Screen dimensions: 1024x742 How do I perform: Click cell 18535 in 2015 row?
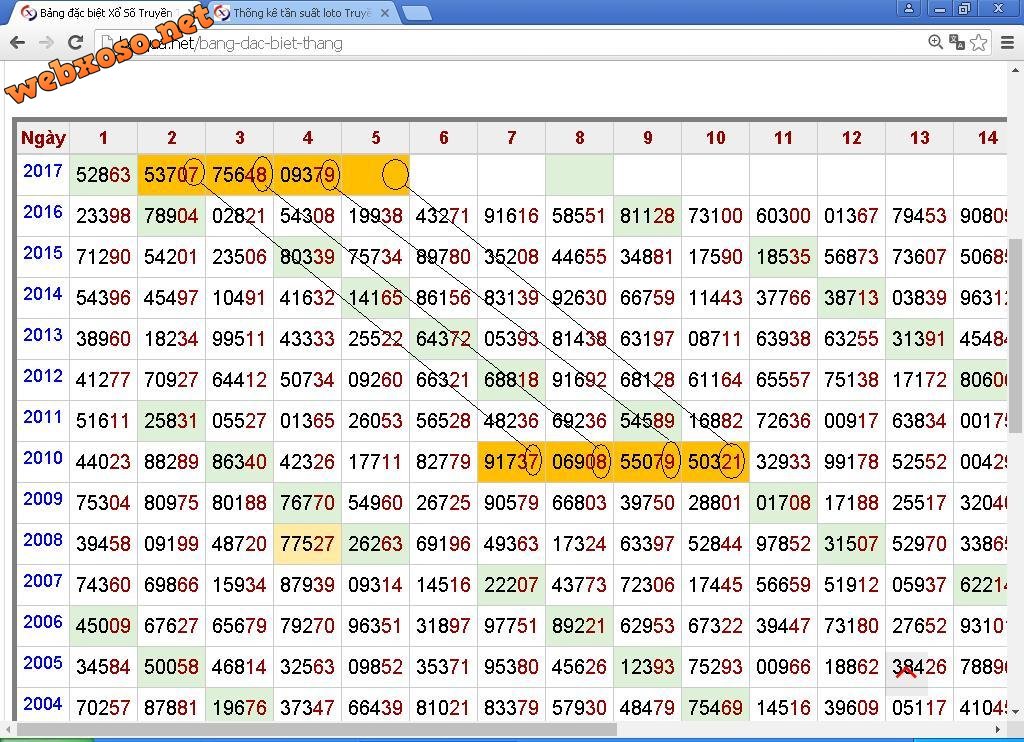tap(784, 257)
